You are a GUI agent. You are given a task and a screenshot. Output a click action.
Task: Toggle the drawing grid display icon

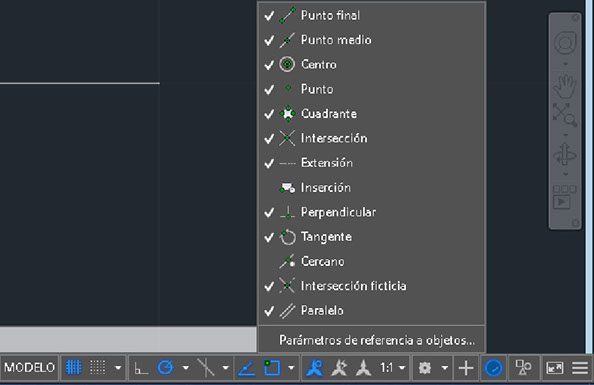(x=73, y=368)
